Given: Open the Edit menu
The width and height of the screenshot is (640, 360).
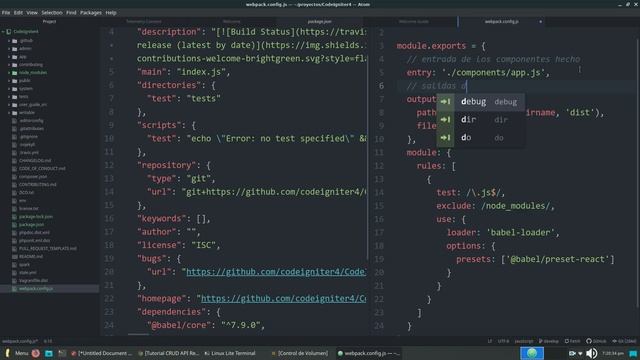Looking at the screenshot, I should (x=18, y=13).
